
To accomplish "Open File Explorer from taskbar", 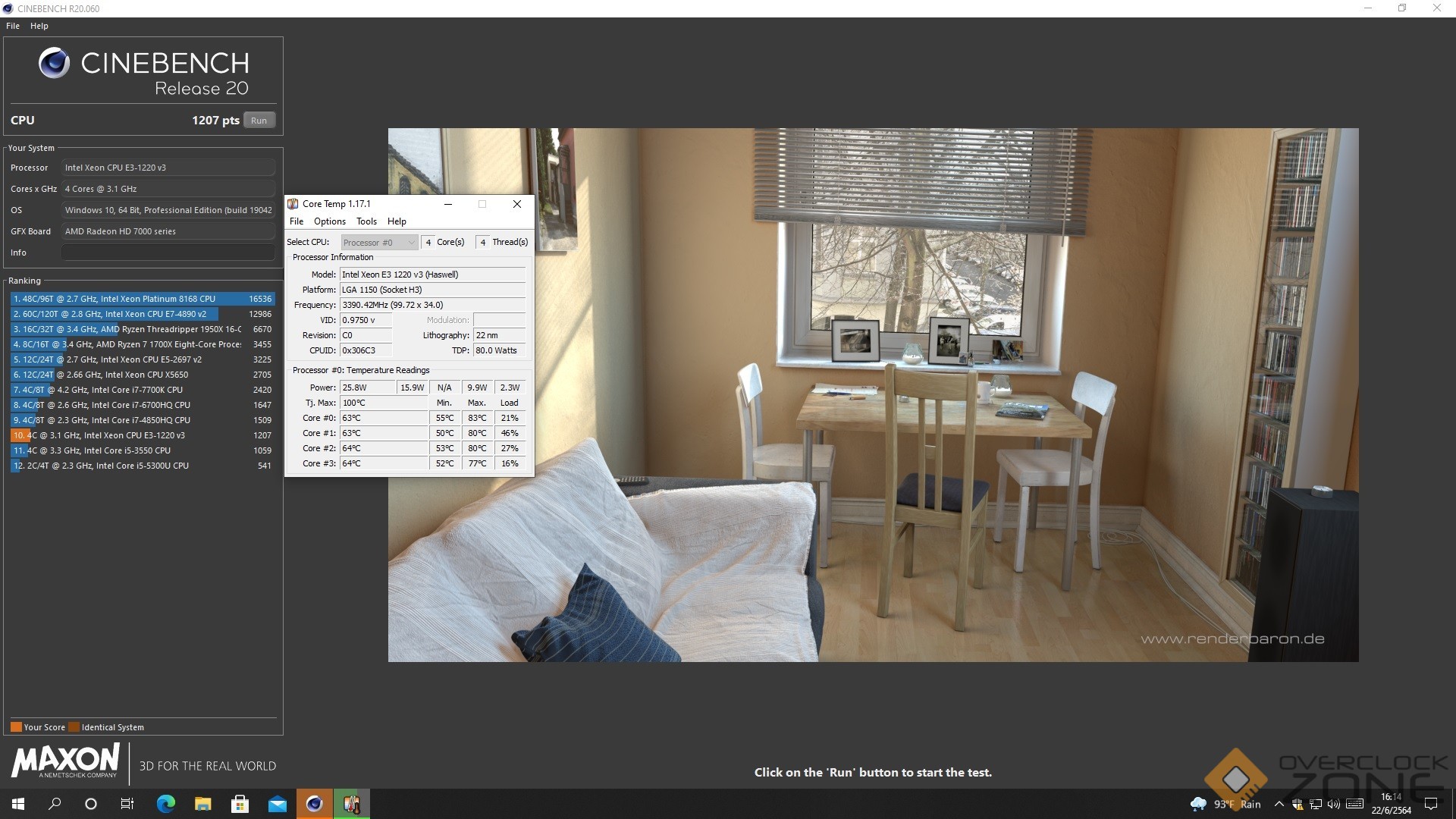I will 202,804.
